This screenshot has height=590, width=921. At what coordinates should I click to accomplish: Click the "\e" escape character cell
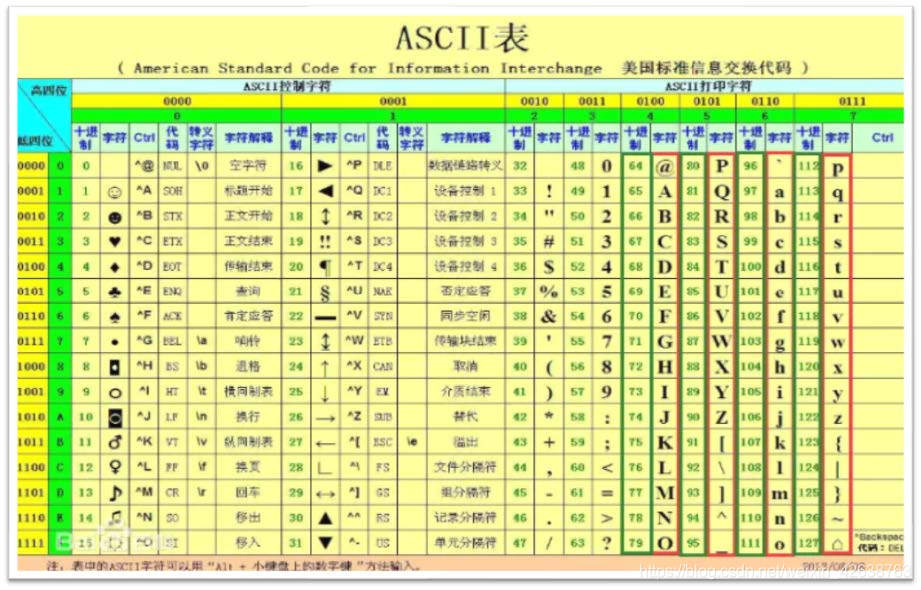[411, 441]
